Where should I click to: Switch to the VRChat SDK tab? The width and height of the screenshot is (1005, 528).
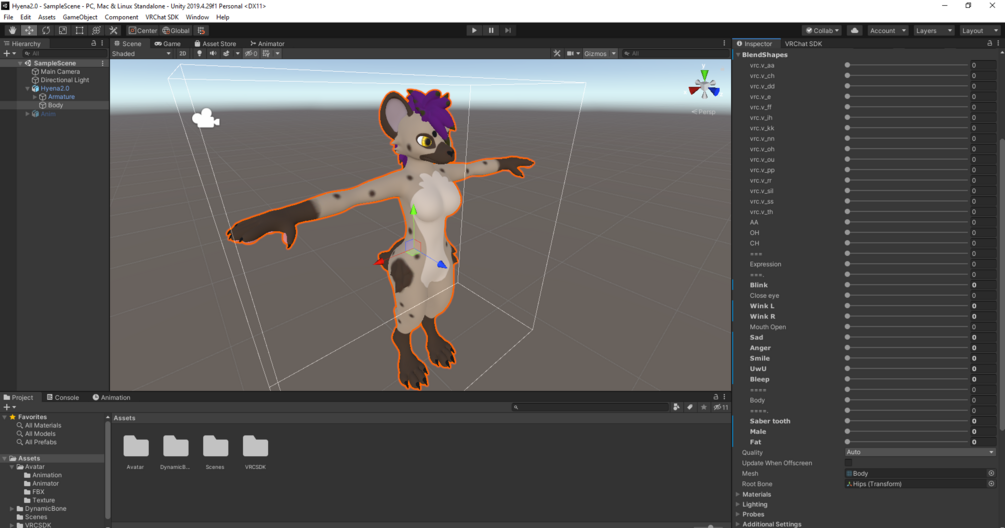pyautogui.click(x=803, y=43)
